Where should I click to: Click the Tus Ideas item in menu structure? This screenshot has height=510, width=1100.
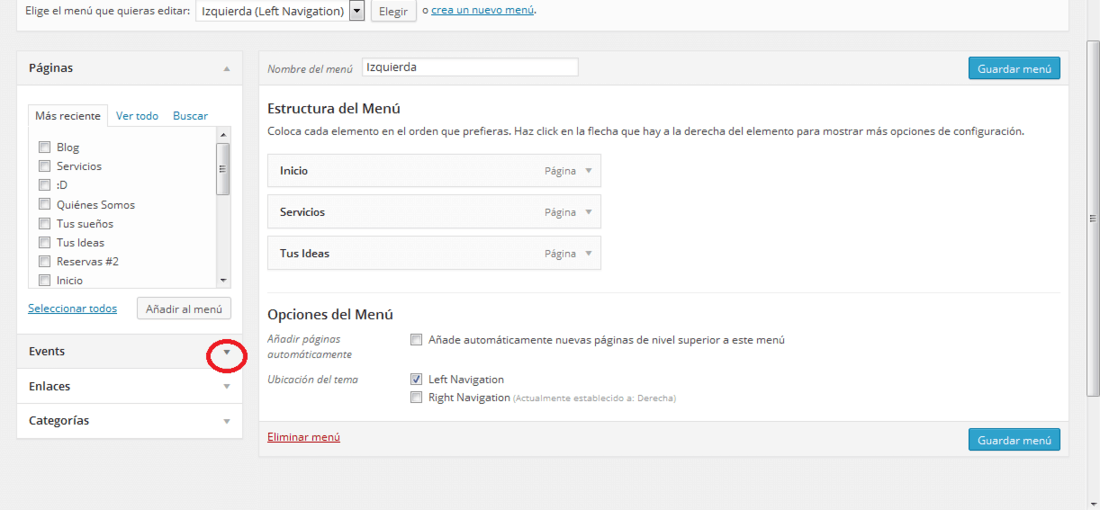click(x=434, y=253)
